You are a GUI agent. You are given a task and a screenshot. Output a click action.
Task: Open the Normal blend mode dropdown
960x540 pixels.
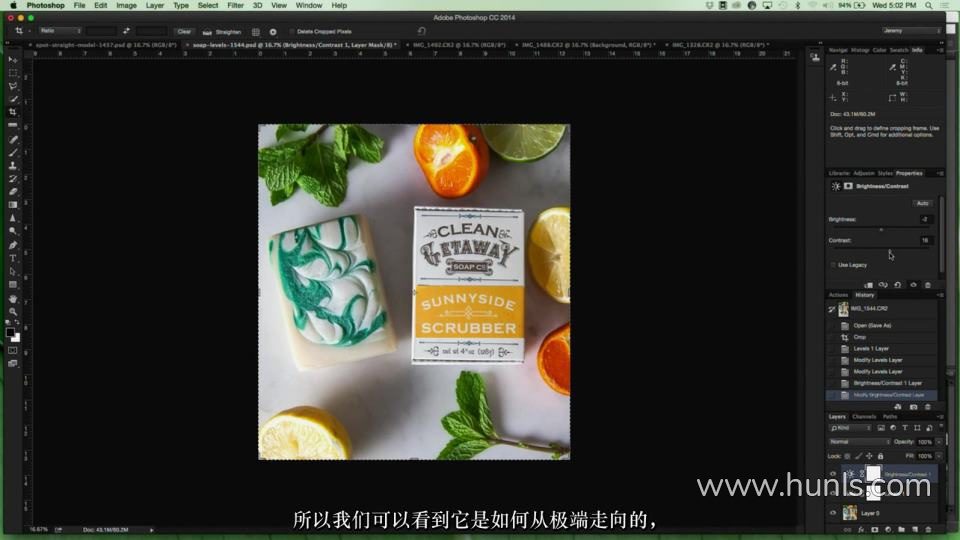click(x=860, y=441)
